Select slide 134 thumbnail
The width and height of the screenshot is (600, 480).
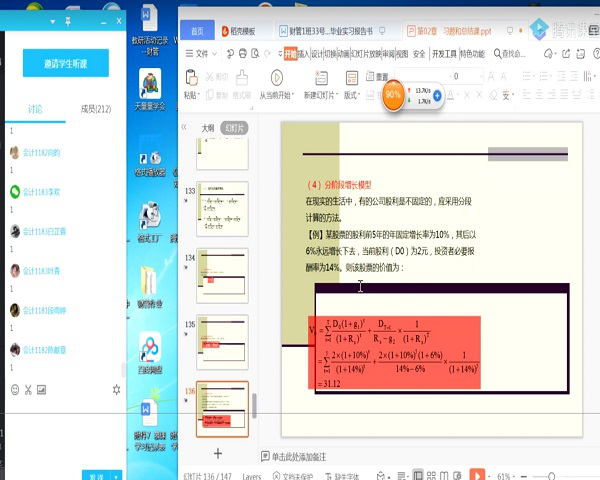(x=222, y=276)
